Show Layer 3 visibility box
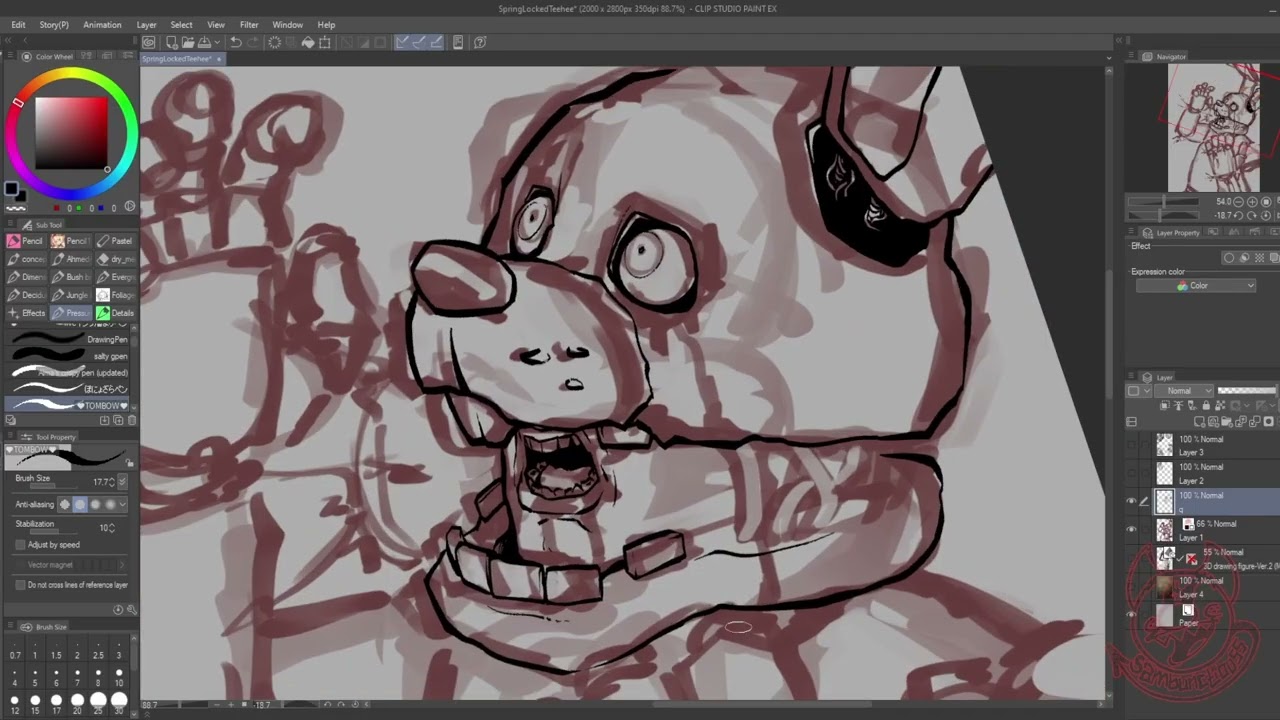Viewport: 1280px width, 720px height. (x=1132, y=445)
